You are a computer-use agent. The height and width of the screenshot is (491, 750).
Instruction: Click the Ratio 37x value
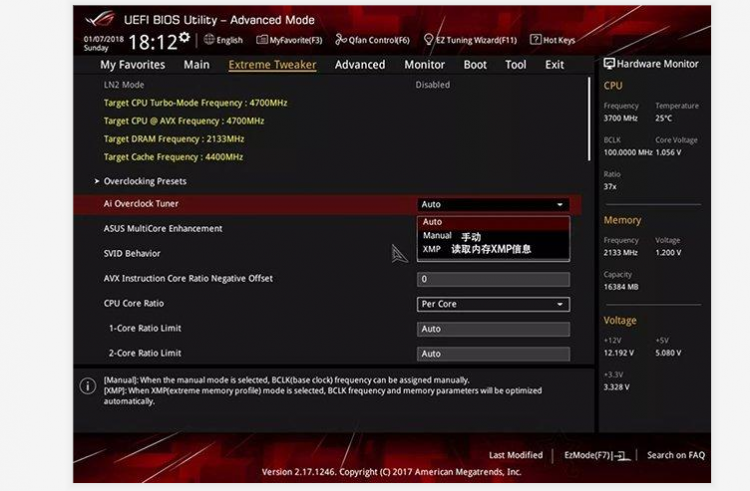610,187
